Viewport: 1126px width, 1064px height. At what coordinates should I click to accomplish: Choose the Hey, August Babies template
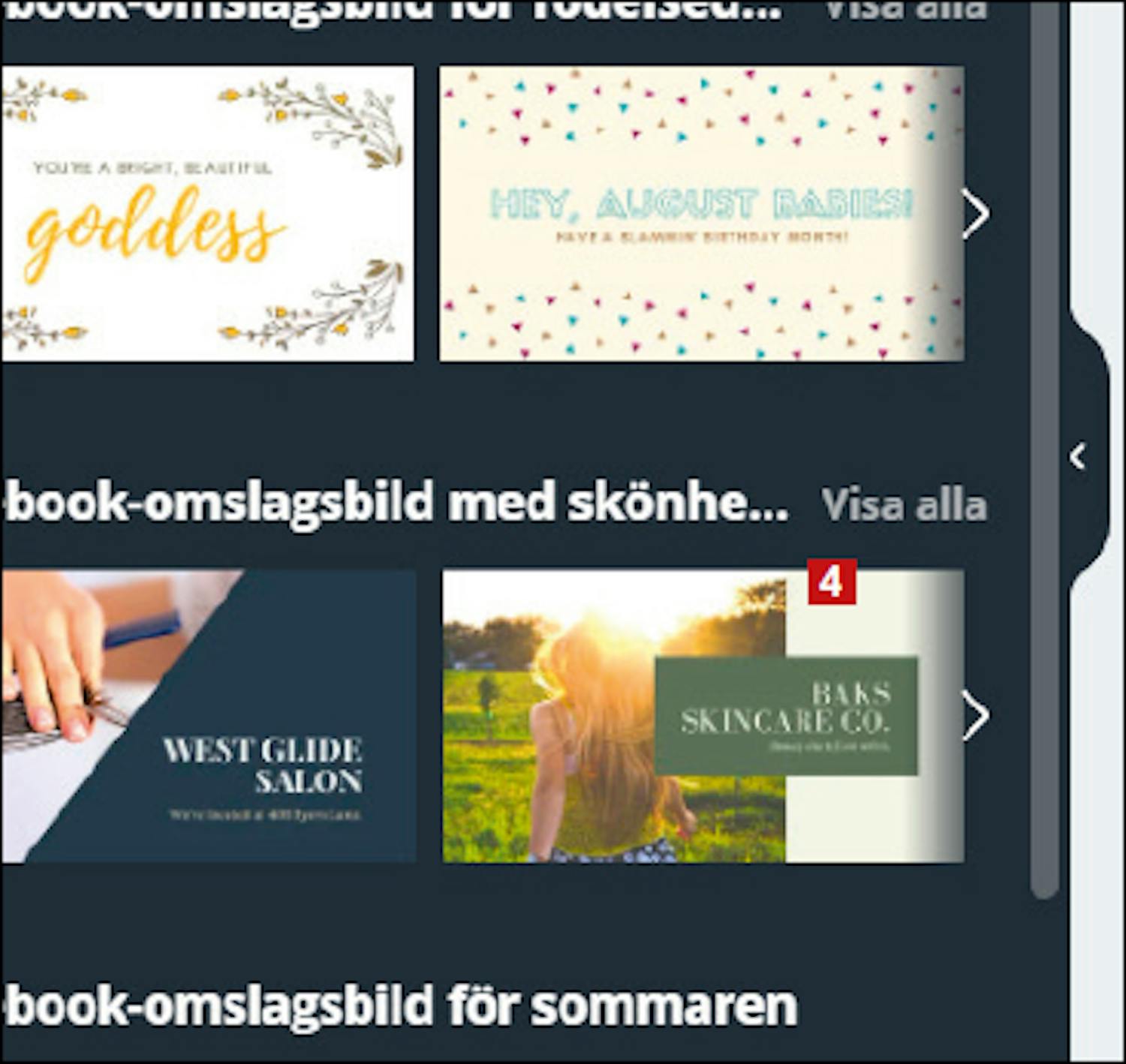701,214
